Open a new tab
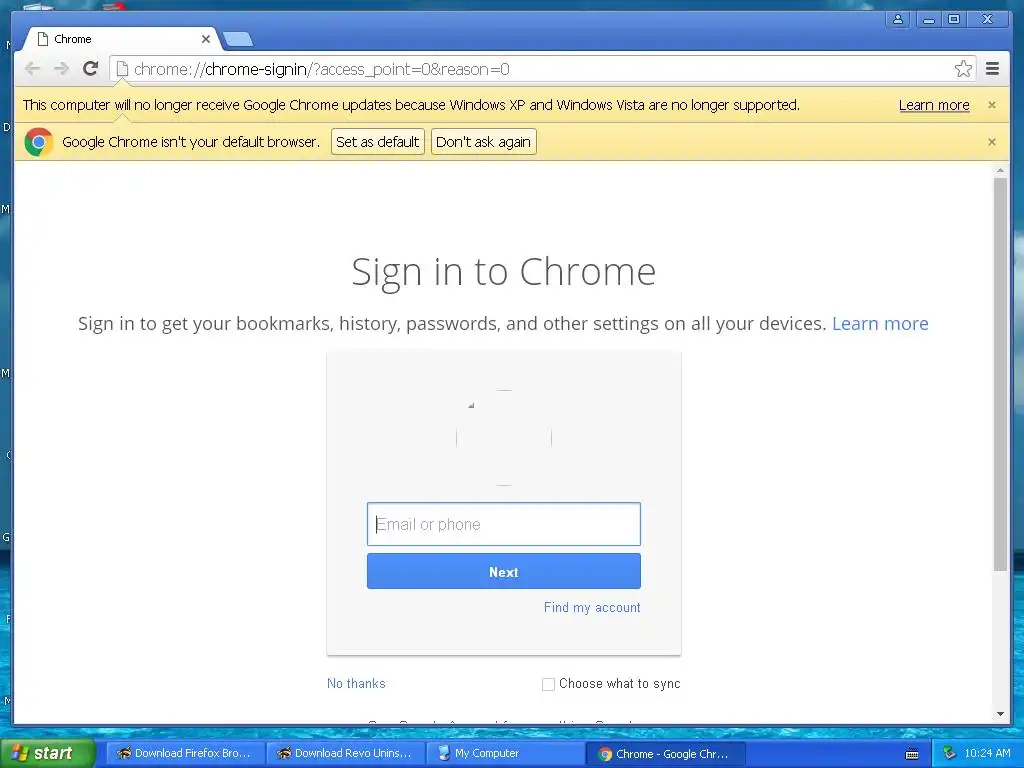Image resolution: width=1024 pixels, height=768 pixels. pyautogui.click(x=238, y=40)
